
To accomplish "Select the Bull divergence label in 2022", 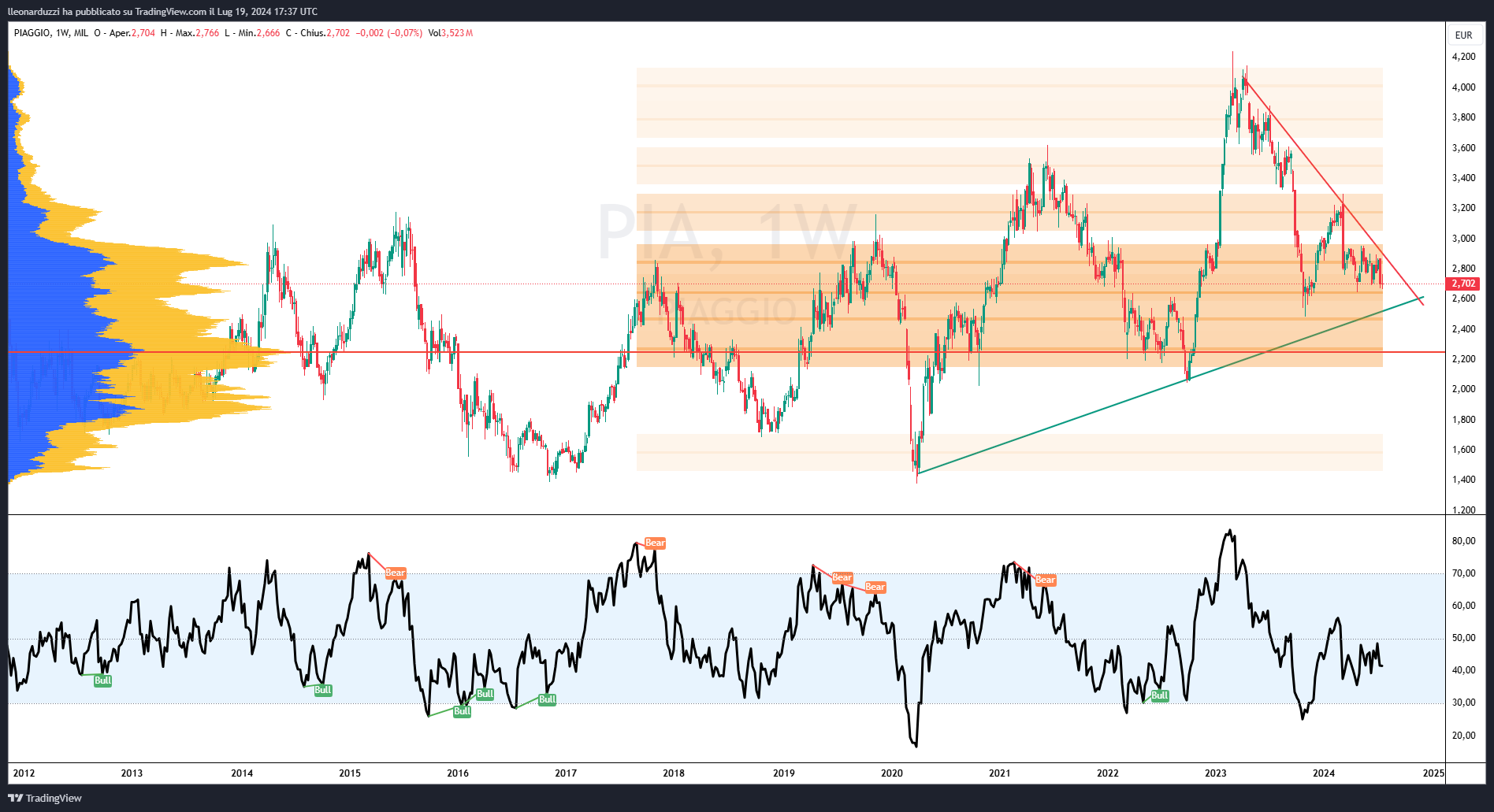I will point(1160,696).
